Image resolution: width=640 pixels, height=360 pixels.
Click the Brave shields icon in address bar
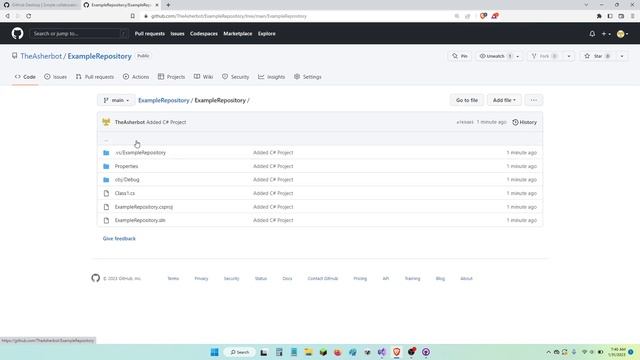click(483, 16)
